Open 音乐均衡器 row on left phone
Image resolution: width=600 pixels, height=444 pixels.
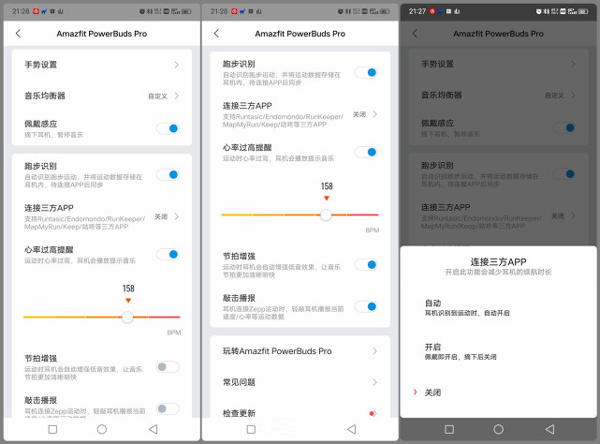pyautogui.click(x=102, y=96)
